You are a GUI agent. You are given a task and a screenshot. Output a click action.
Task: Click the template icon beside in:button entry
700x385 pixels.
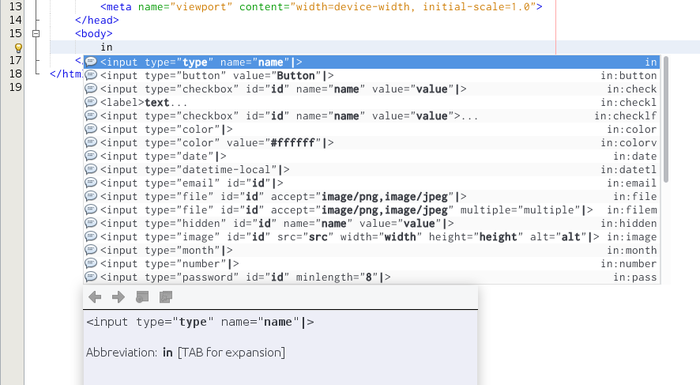tap(91, 75)
